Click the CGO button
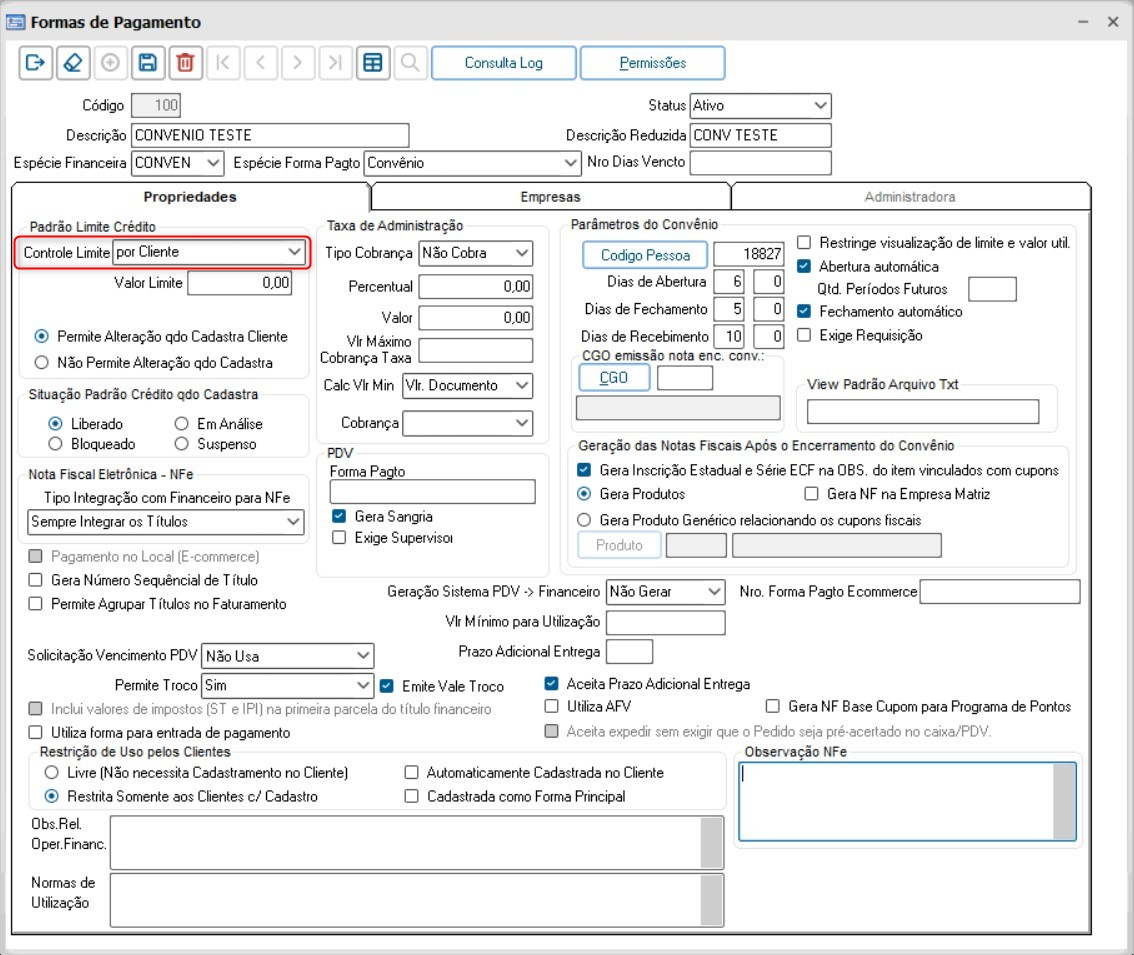This screenshot has height=955, width=1134. tap(614, 378)
